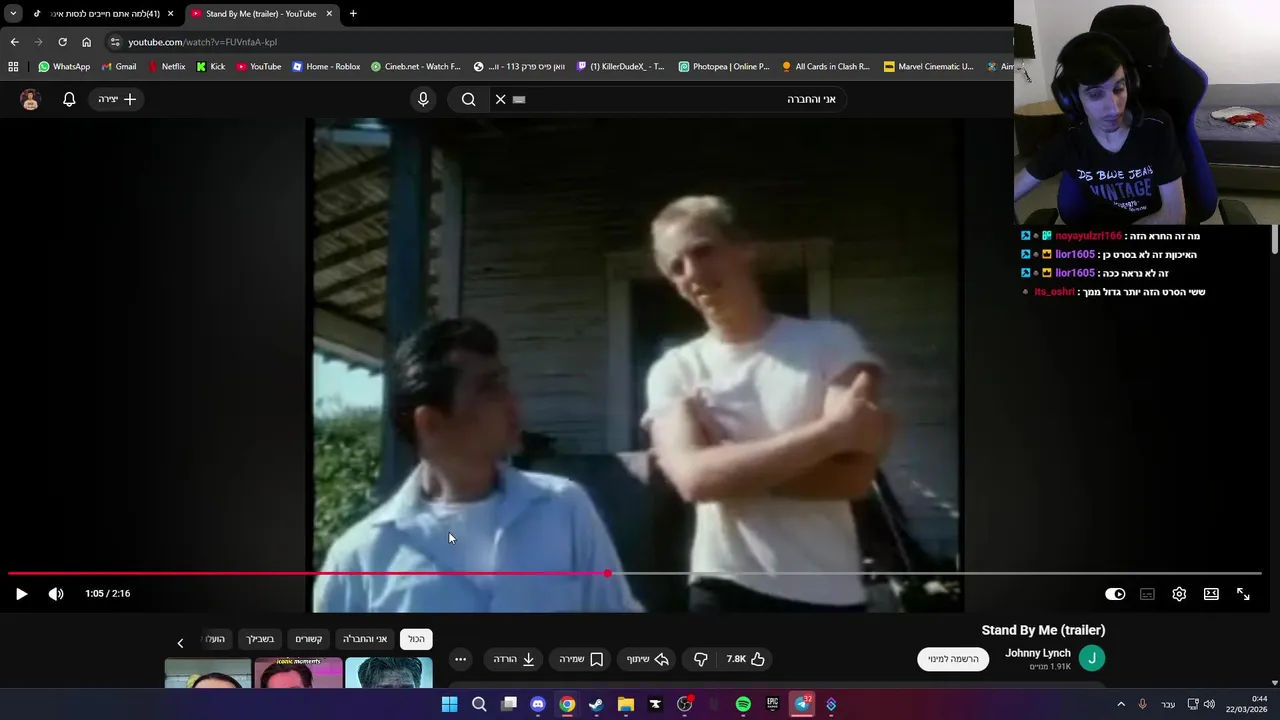This screenshot has height=720, width=1280.
Task: Click the progress bar scrubber dot
Action: click(607, 574)
